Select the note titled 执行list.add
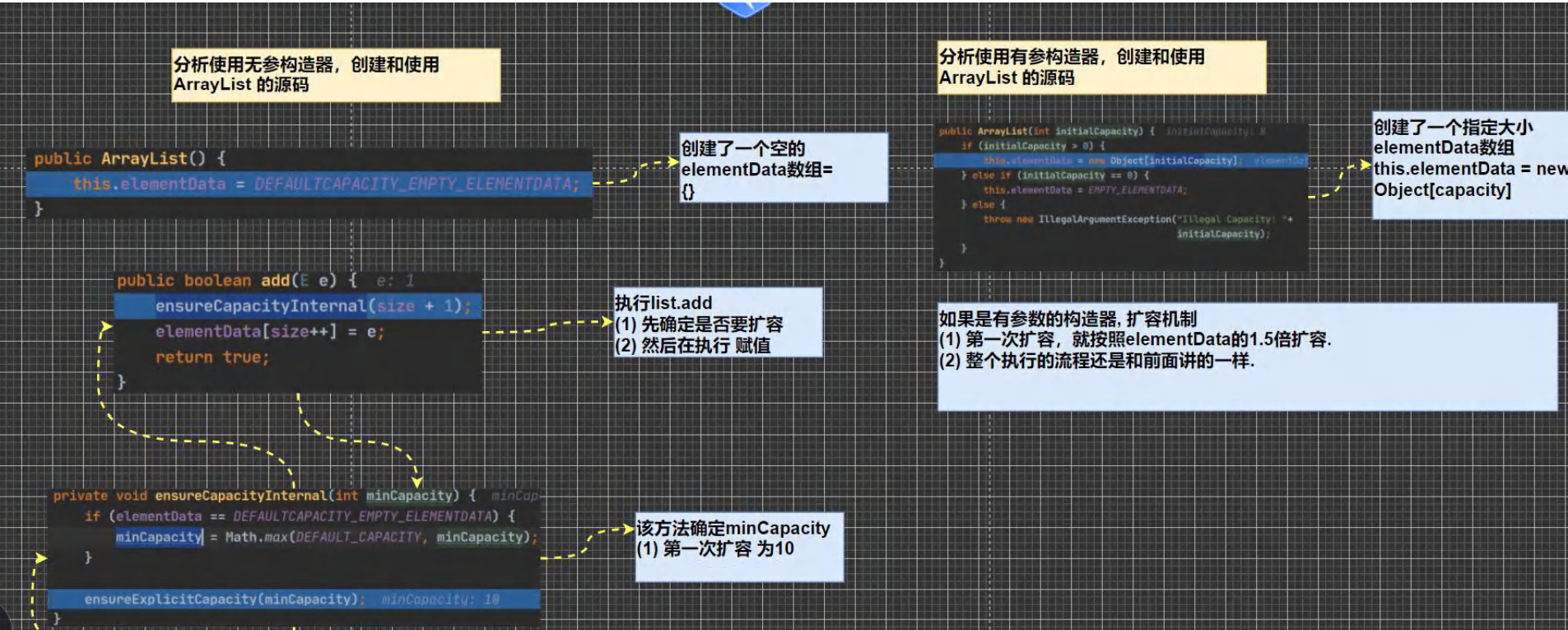 click(x=718, y=322)
